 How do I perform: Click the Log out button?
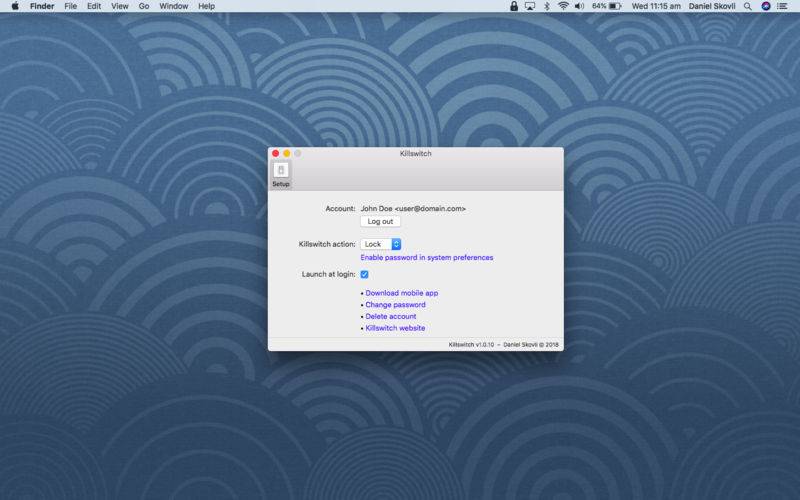click(380, 221)
